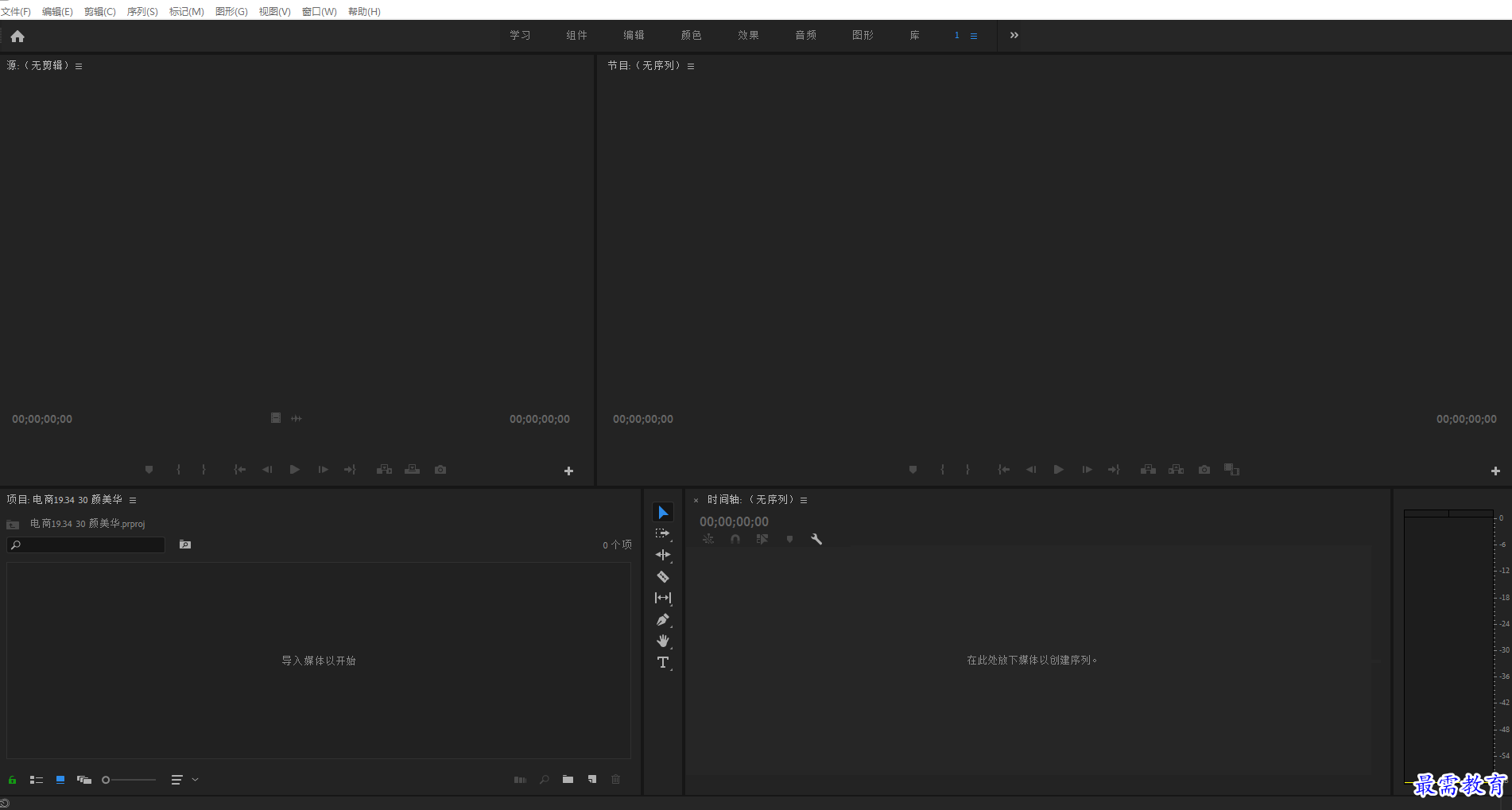Click Extract button in Program monitor
This screenshot has width=1512, height=810.
click(x=1176, y=470)
